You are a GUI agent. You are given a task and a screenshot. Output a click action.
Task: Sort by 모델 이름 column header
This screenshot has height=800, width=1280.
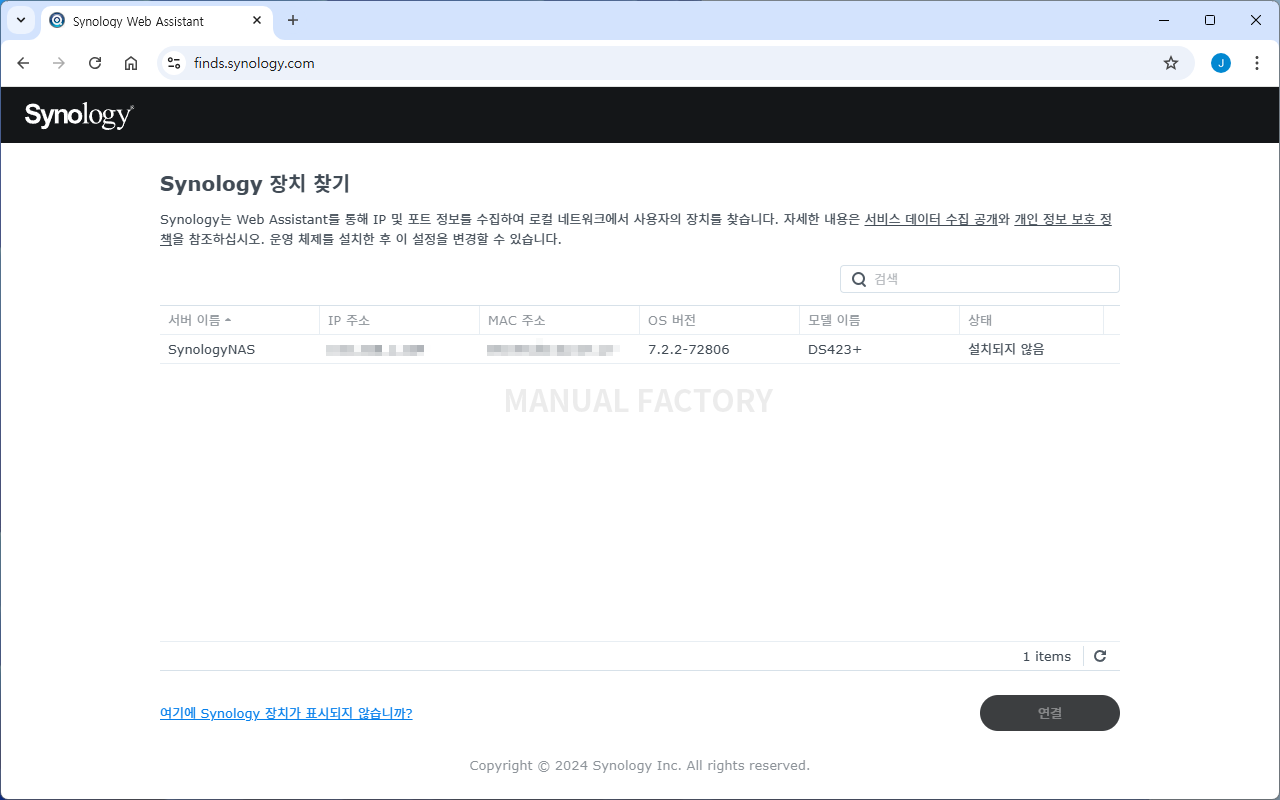pyautogui.click(x=879, y=320)
